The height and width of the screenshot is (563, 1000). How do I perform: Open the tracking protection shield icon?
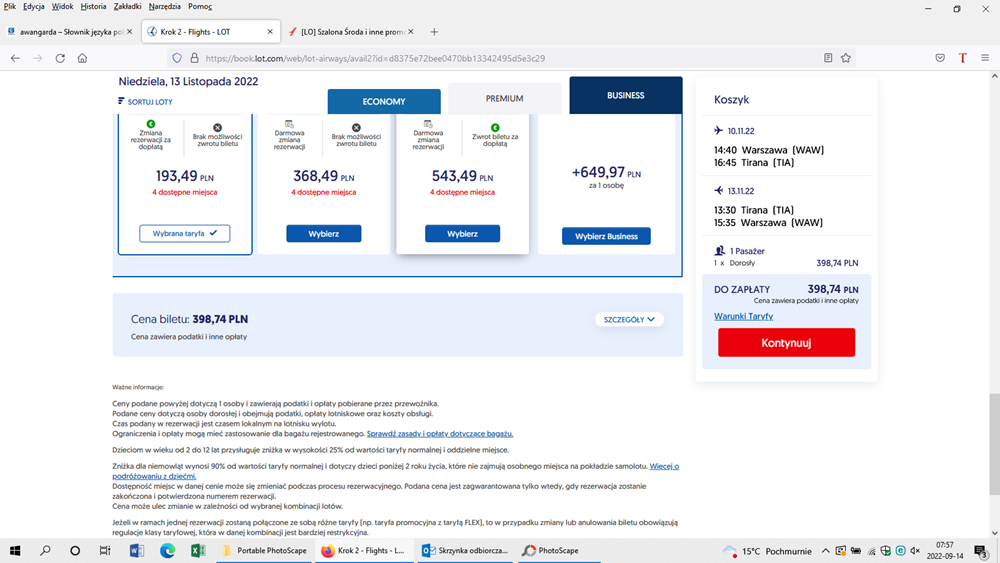tap(177, 58)
